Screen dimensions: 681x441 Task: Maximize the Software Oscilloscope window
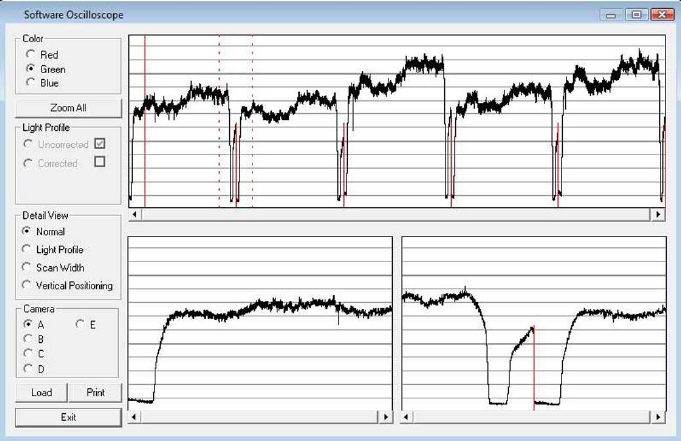pyautogui.click(x=636, y=15)
